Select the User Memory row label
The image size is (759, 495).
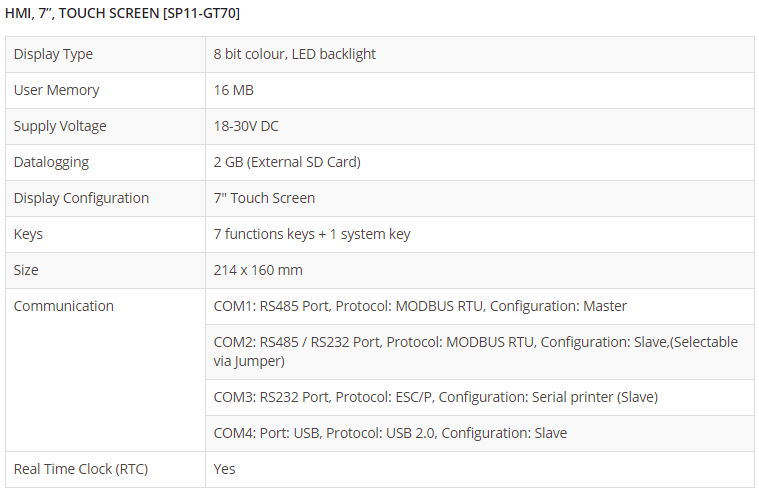(x=56, y=90)
